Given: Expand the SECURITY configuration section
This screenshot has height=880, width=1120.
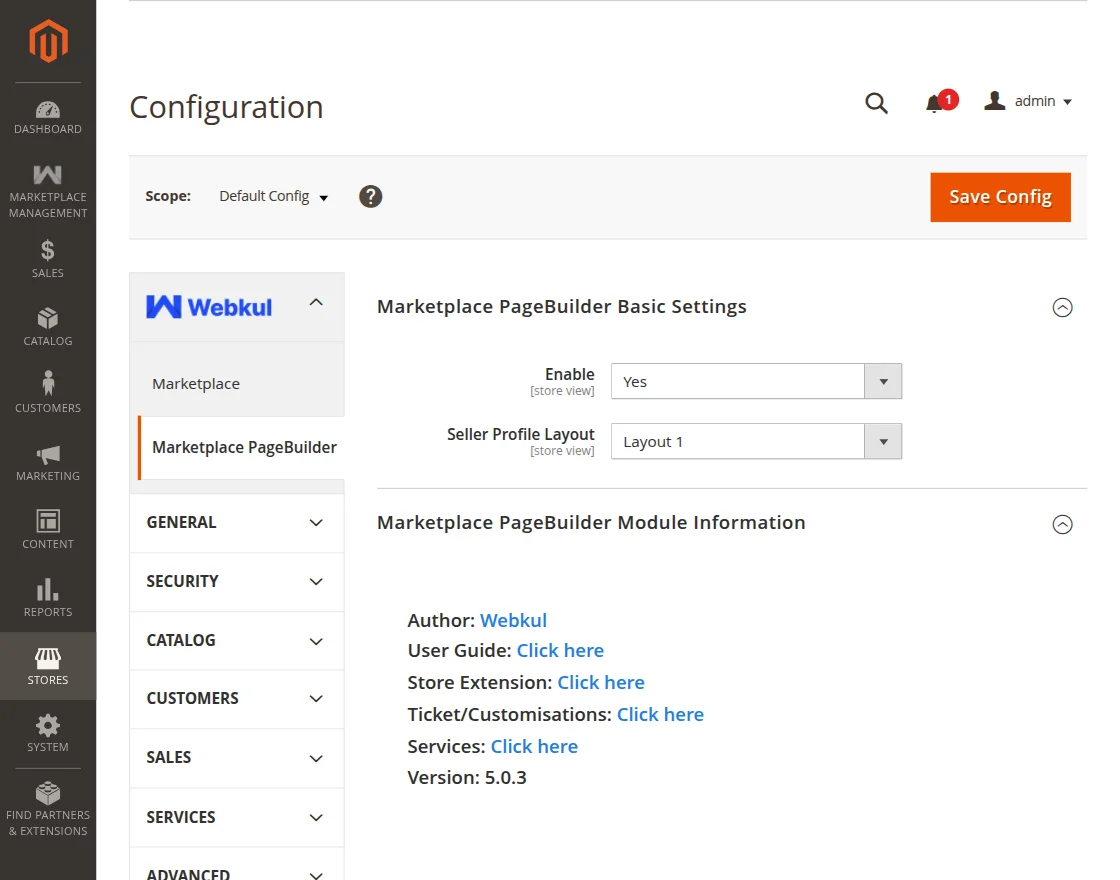Looking at the screenshot, I should pos(236,581).
